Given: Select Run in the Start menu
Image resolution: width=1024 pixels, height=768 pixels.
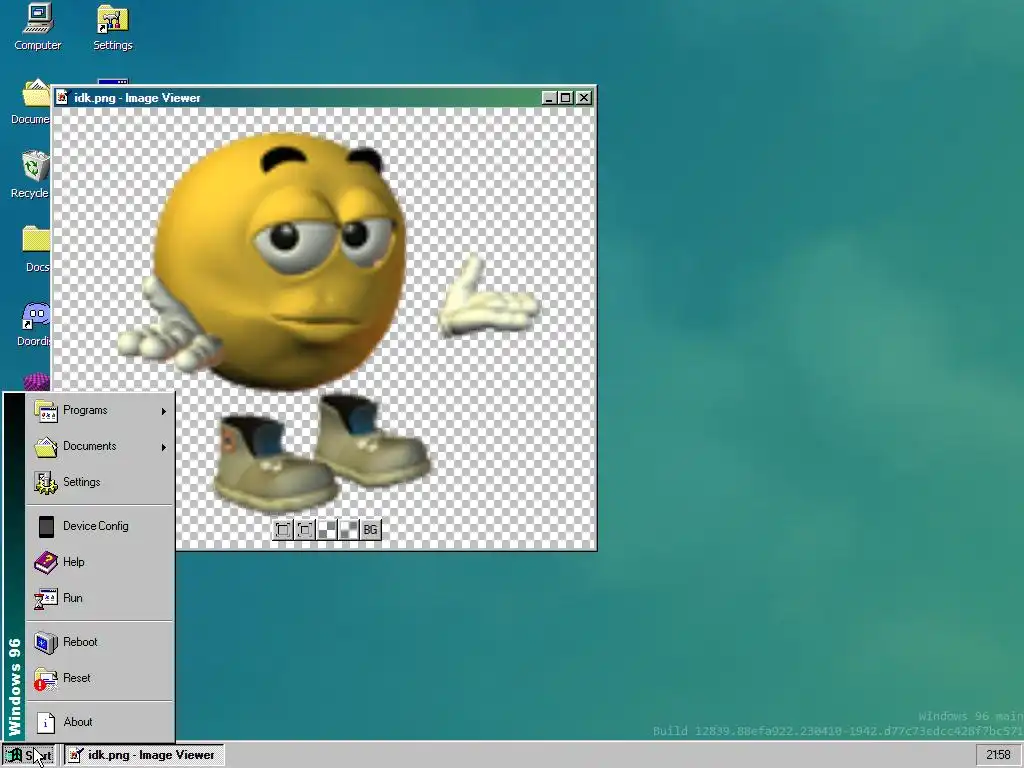Looking at the screenshot, I should 100,598.
